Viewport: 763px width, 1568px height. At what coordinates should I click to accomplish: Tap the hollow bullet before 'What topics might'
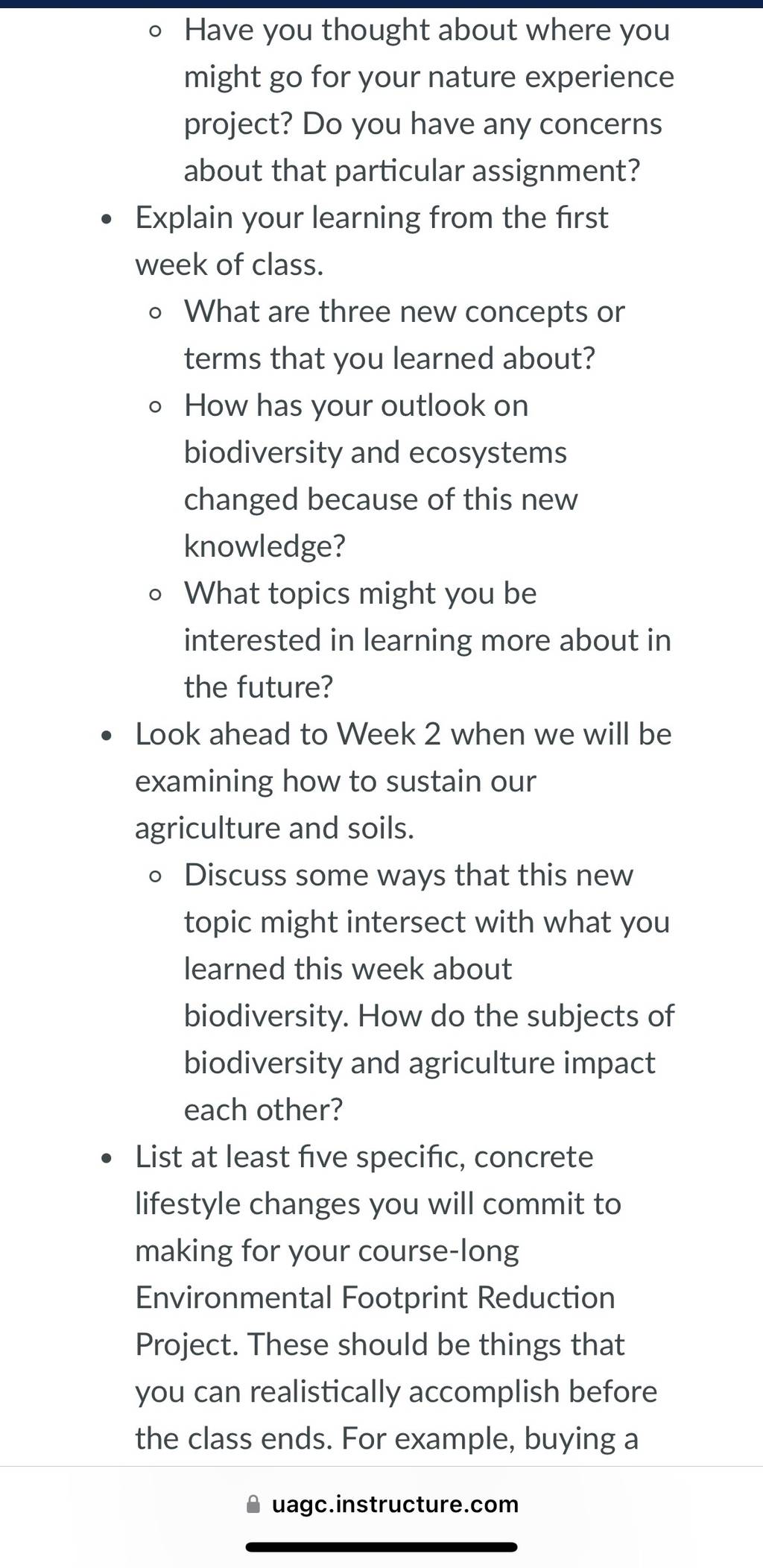(x=155, y=594)
